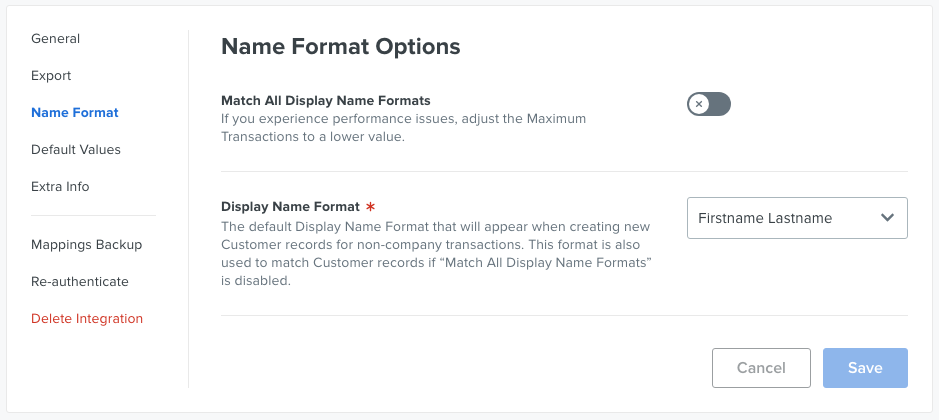This screenshot has width=939, height=420.
Task: Select the Name Format sidebar item
Action: (75, 113)
